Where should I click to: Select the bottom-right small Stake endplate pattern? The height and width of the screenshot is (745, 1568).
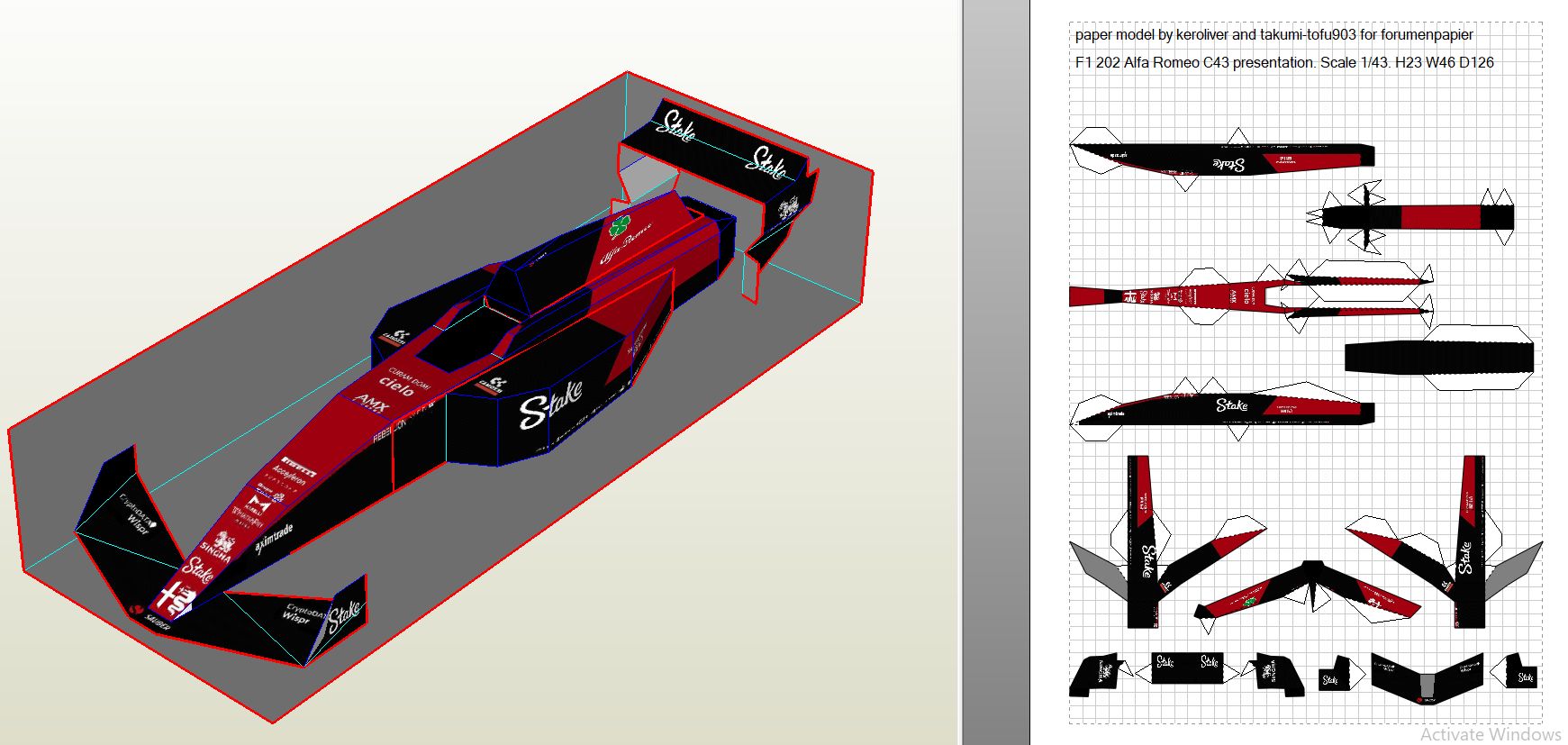coord(1522,677)
